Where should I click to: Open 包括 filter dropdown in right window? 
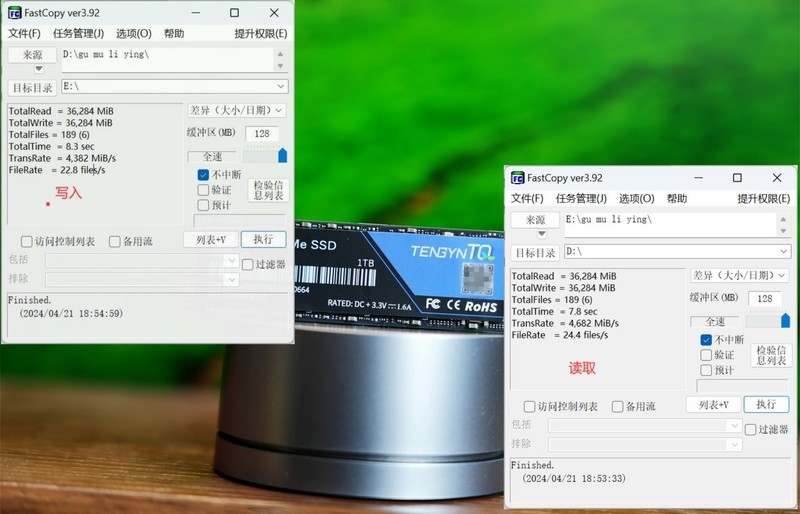tap(734, 425)
